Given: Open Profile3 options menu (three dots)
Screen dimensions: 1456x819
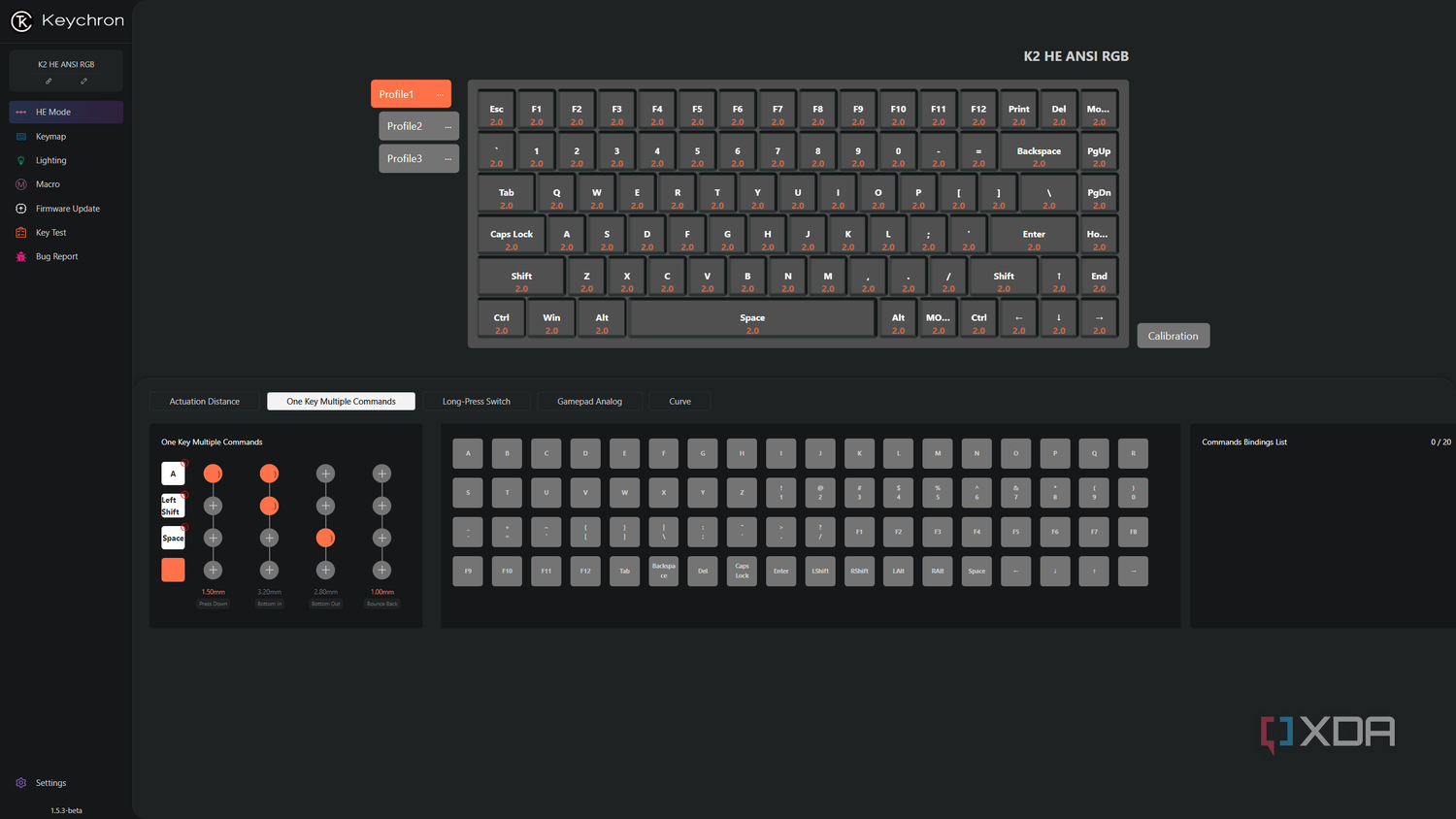Looking at the screenshot, I should pyautogui.click(x=447, y=158).
